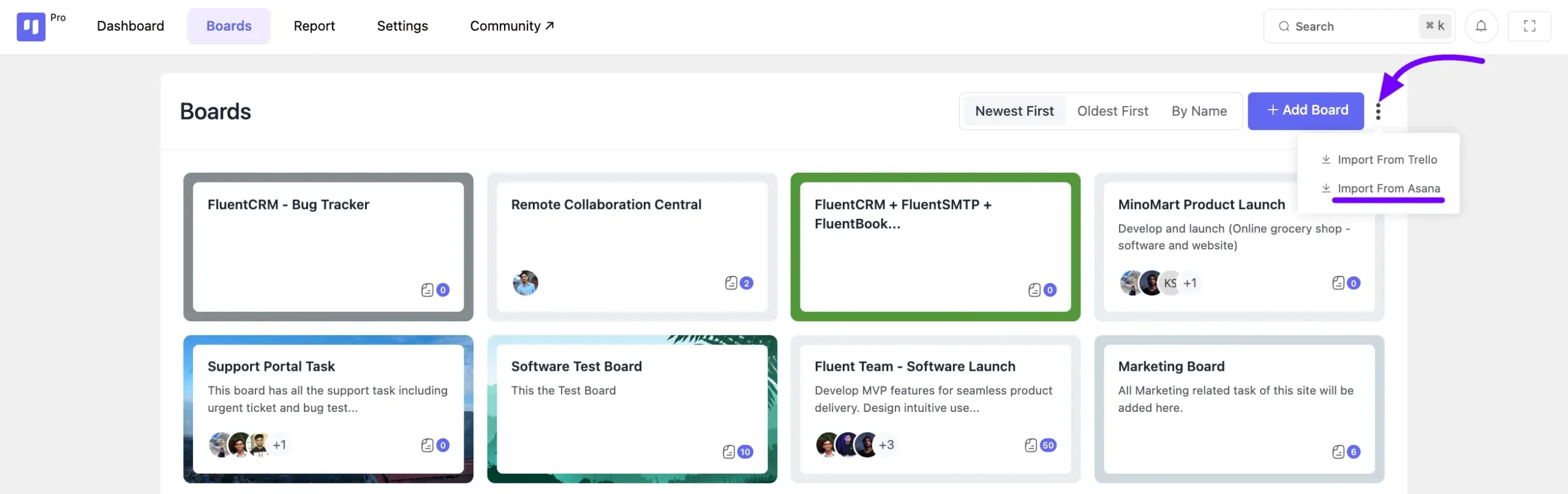Open the Boards tab
This screenshot has height=494, width=1568.
(x=228, y=26)
